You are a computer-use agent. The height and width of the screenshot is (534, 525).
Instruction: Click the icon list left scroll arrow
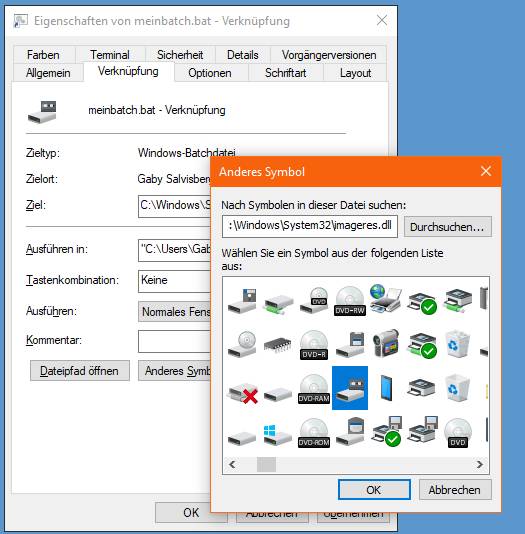pyautogui.click(x=232, y=464)
